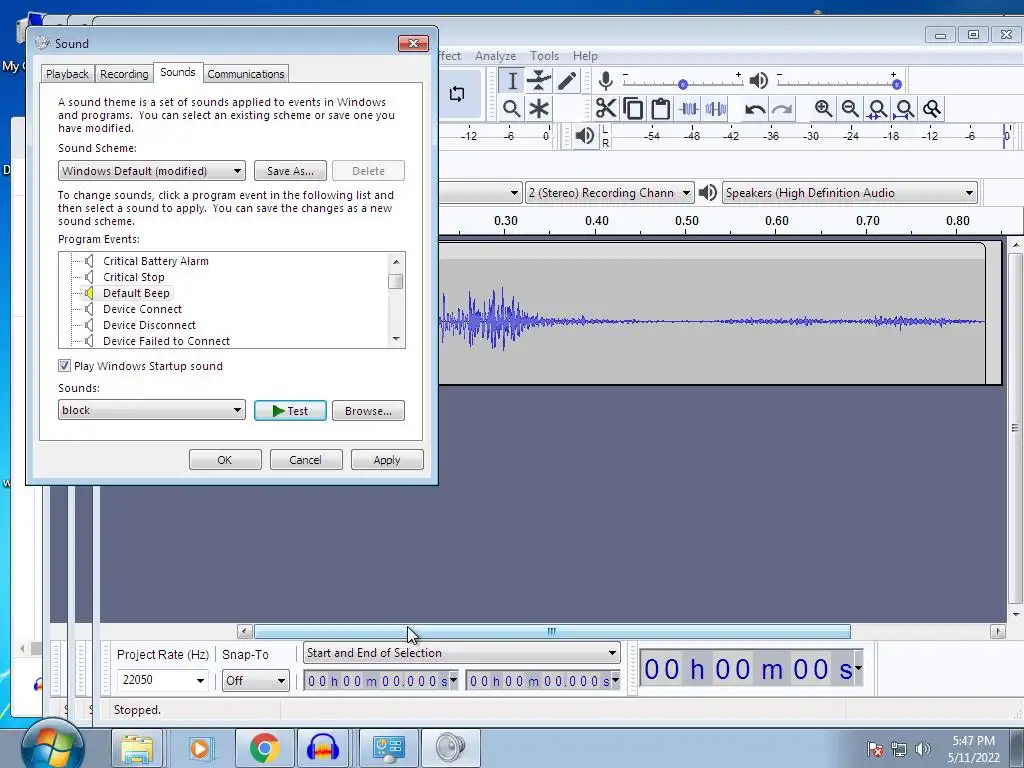Select the Envelope tool in Audacity
The height and width of the screenshot is (768, 1024).
(x=539, y=81)
